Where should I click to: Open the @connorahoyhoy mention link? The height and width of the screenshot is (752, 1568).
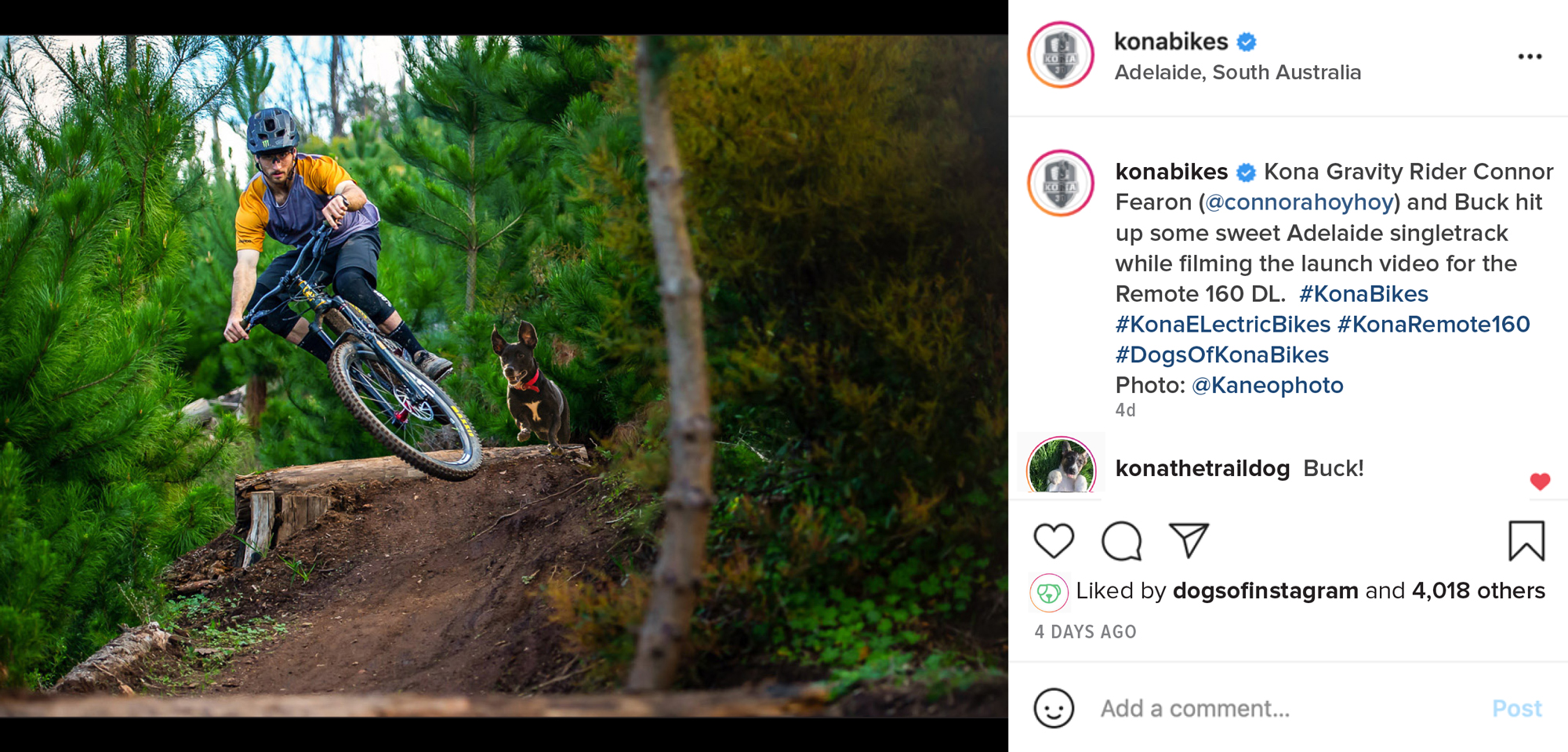(x=1299, y=202)
